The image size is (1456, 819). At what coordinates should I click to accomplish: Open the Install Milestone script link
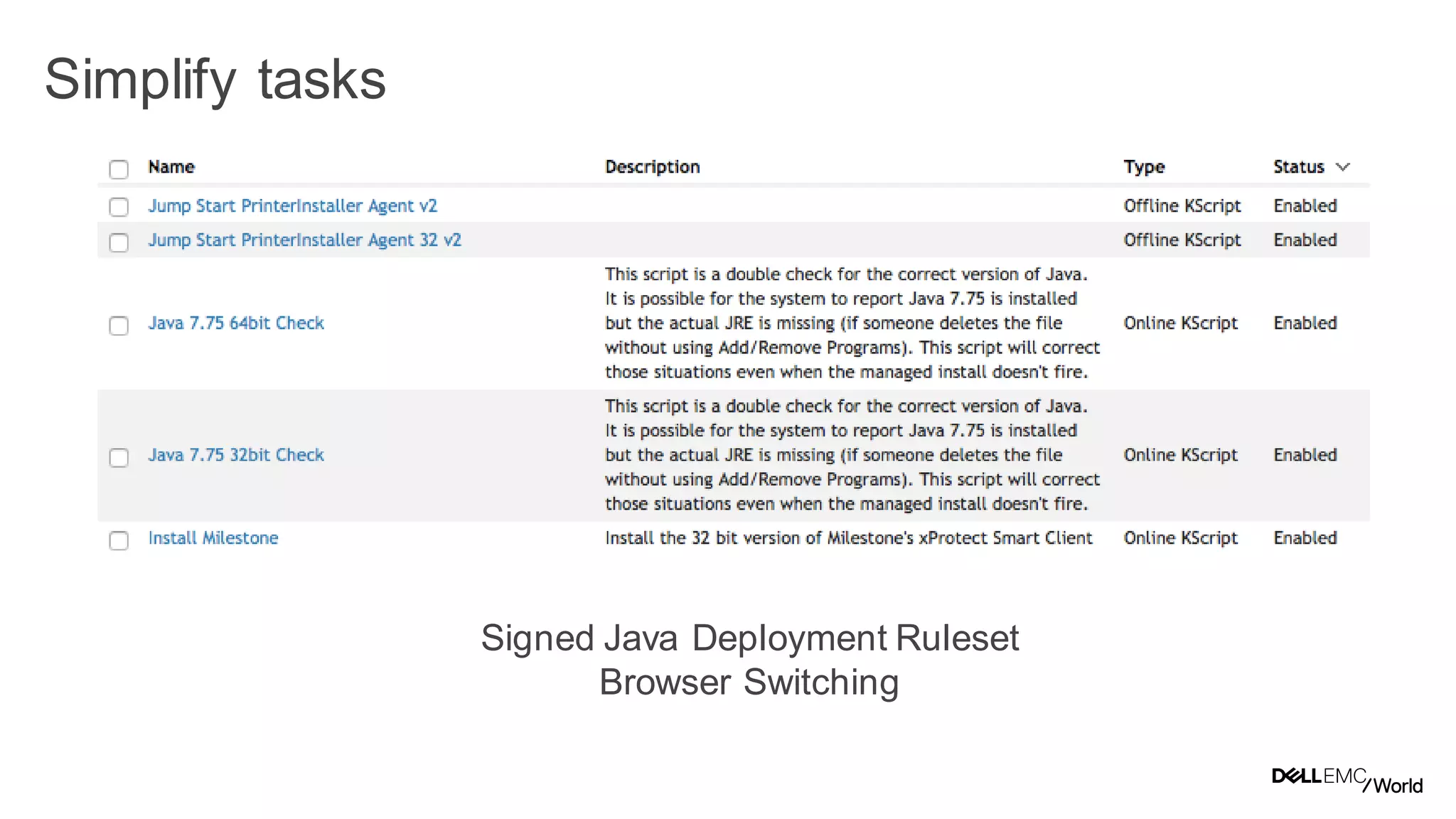tap(213, 538)
